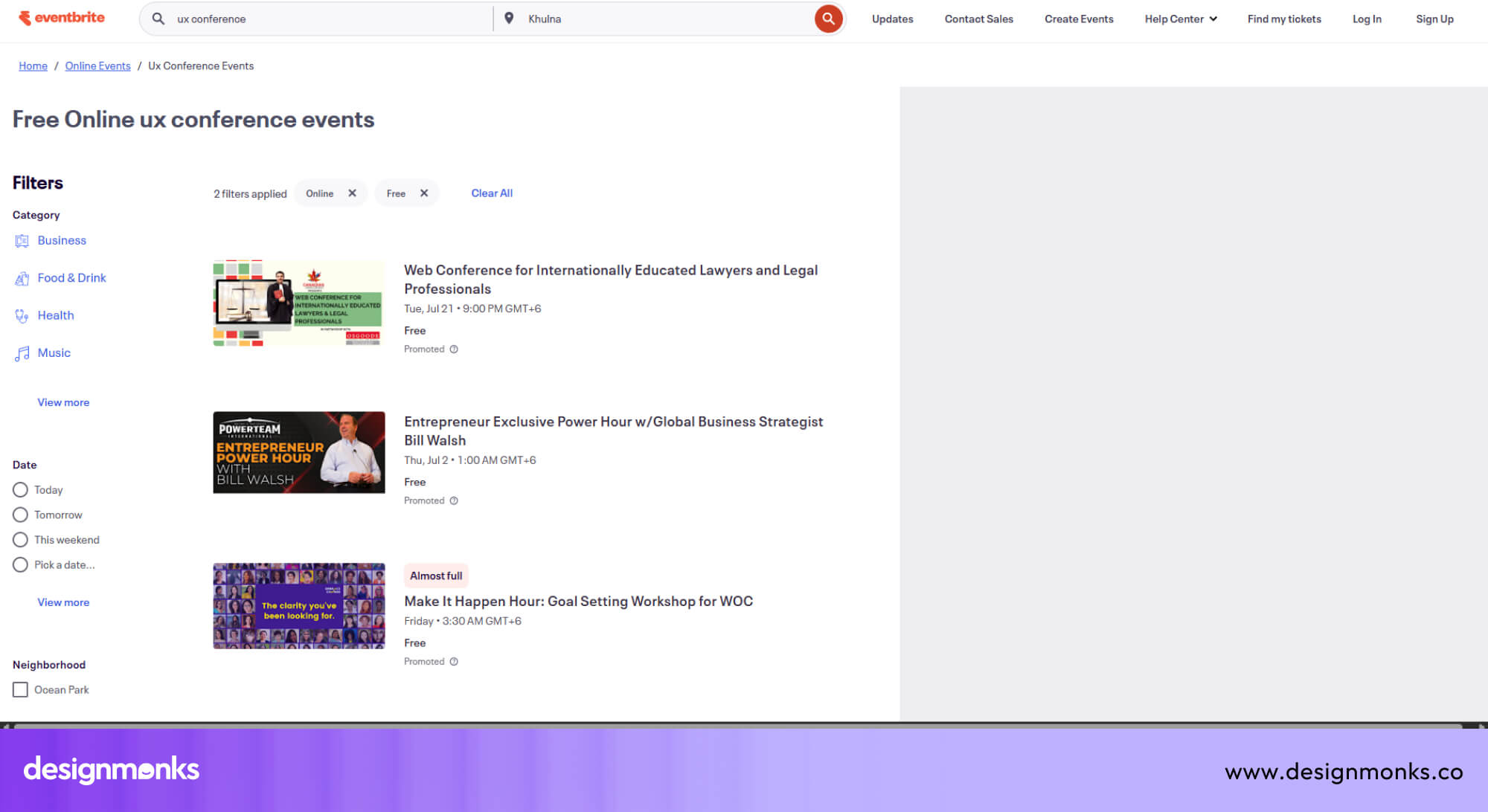Open Web Conference for Internationally Educated Lawyers event

pyautogui.click(x=611, y=280)
